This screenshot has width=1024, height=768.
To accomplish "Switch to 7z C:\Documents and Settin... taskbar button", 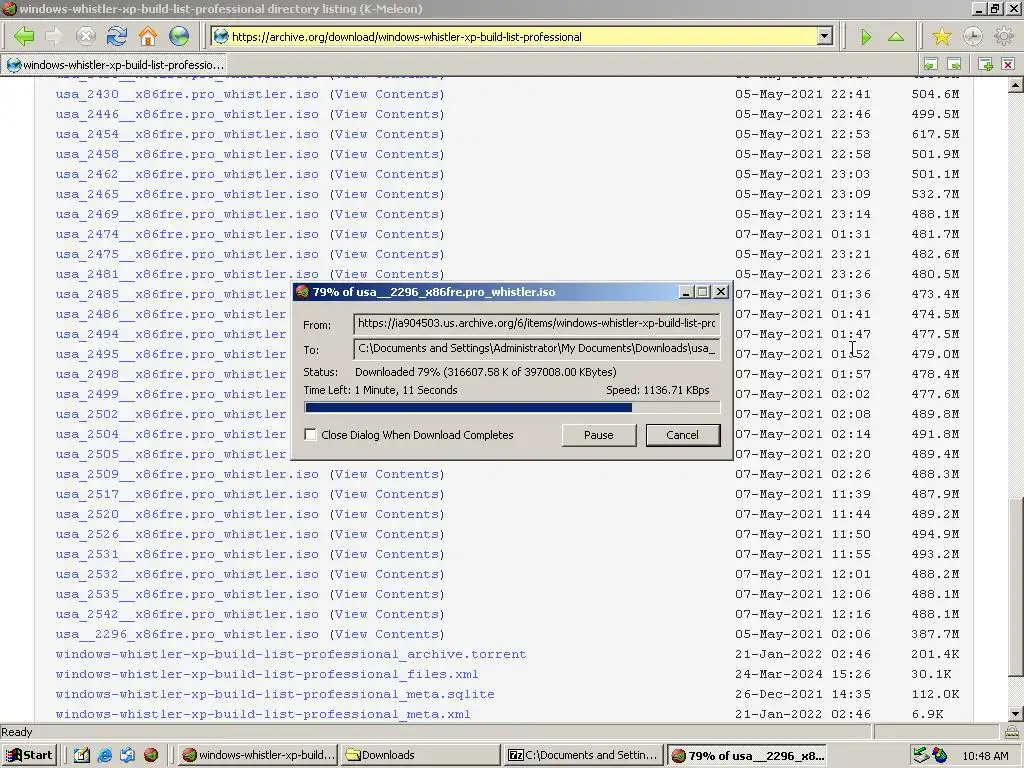I will (x=584, y=755).
